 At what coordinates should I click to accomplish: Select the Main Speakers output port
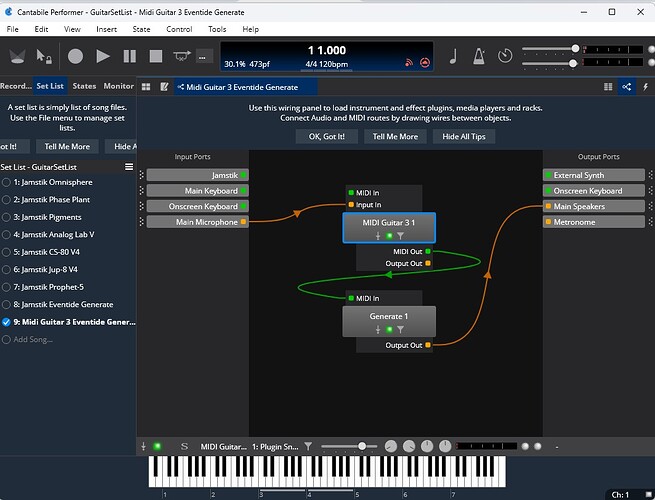594,206
